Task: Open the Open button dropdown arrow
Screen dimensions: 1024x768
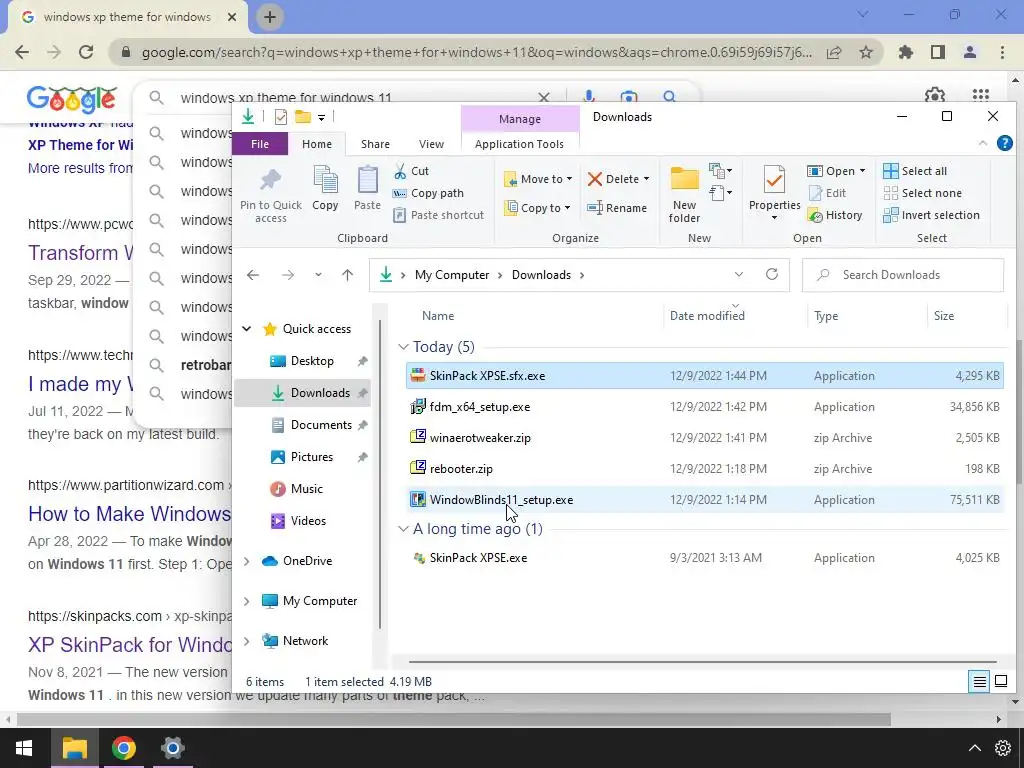Action: 862,171
